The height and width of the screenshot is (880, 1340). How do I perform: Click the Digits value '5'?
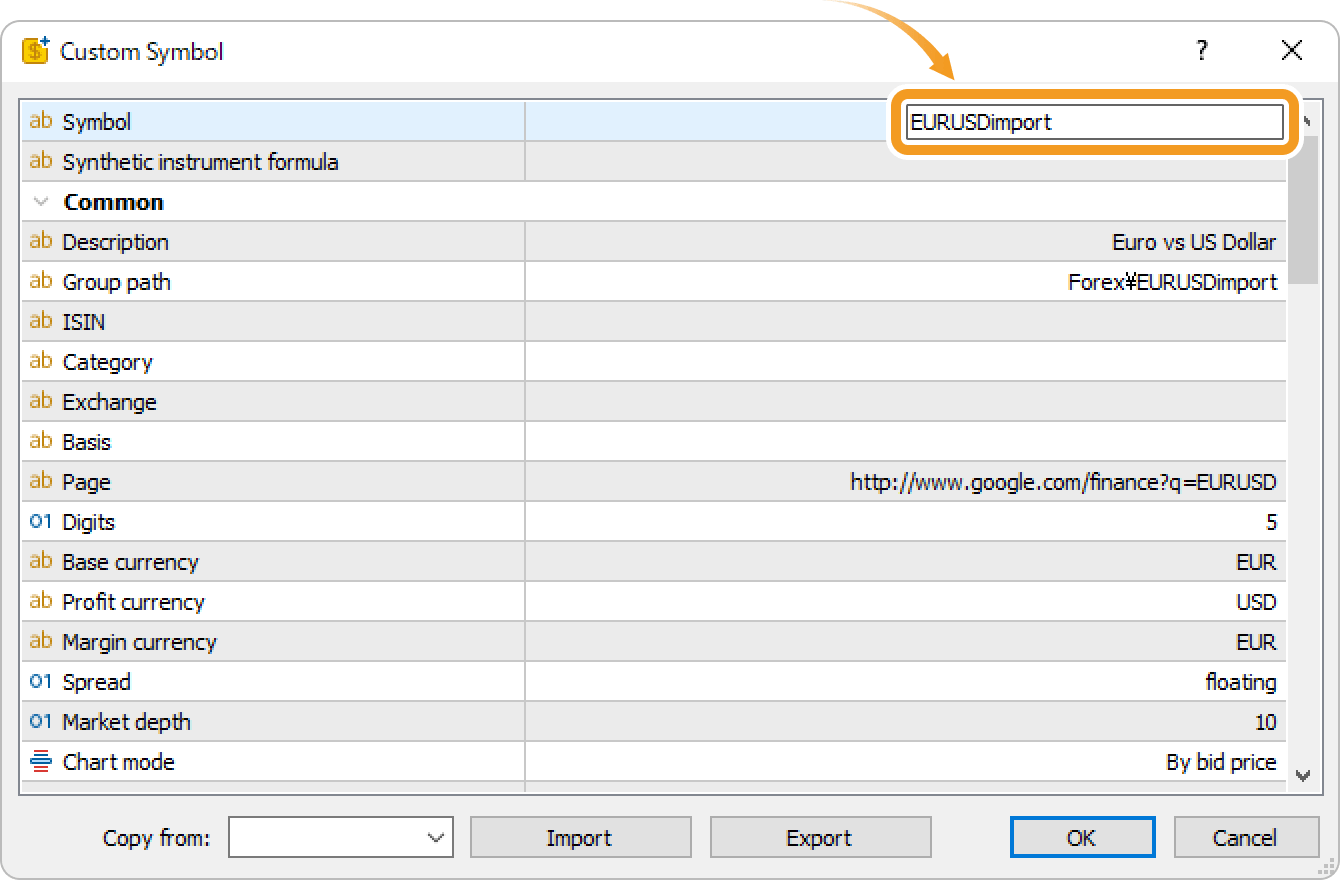[1271, 522]
